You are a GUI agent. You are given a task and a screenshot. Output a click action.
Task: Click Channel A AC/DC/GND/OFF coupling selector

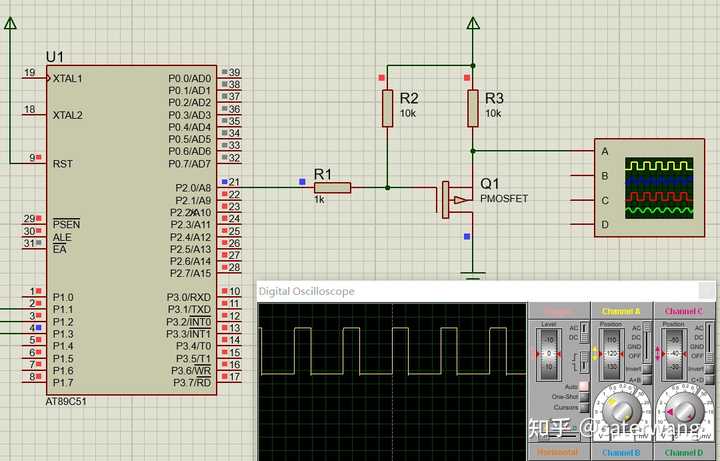pyautogui.click(x=647, y=342)
